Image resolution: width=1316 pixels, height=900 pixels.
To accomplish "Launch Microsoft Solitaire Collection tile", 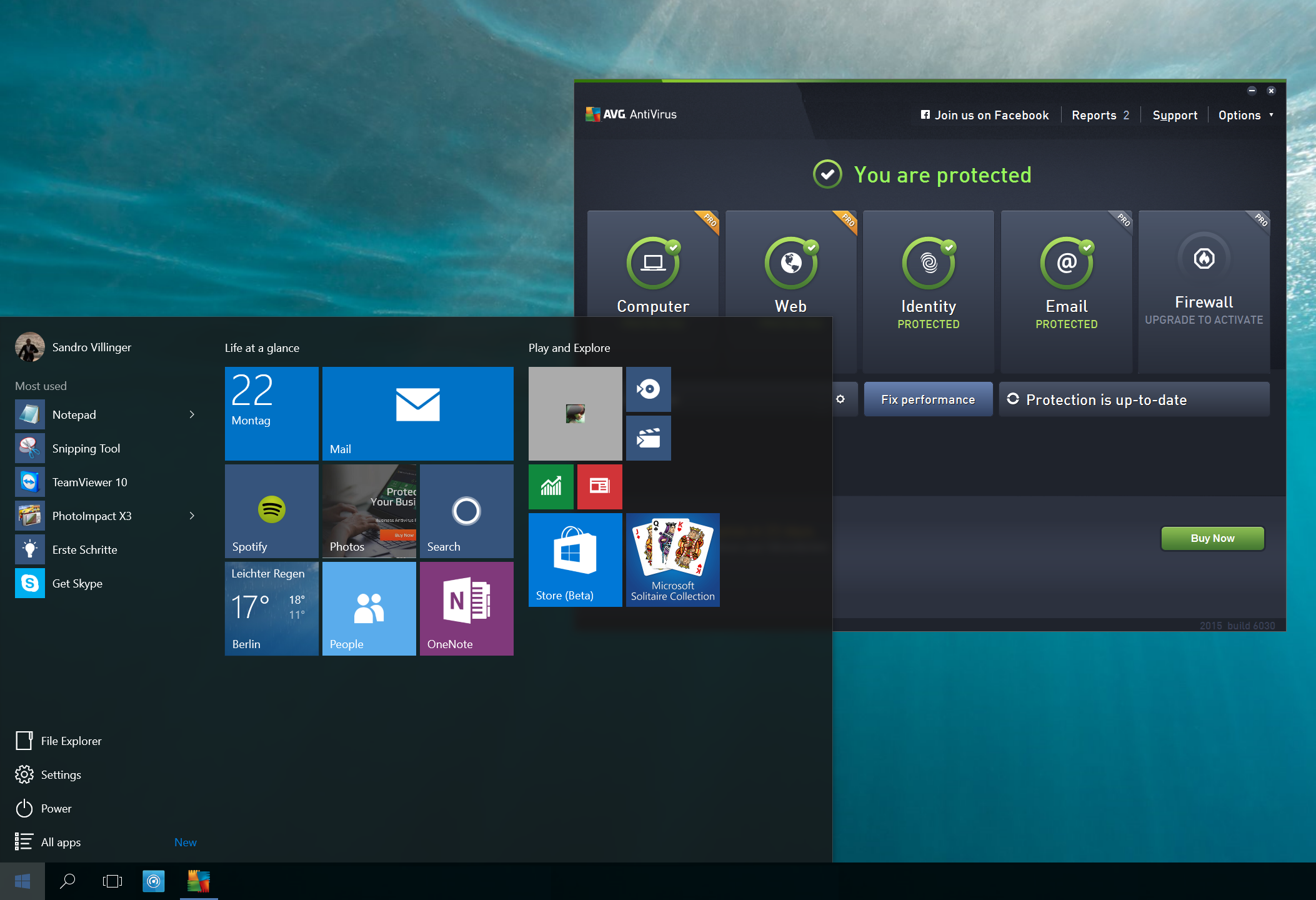I will point(673,560).
